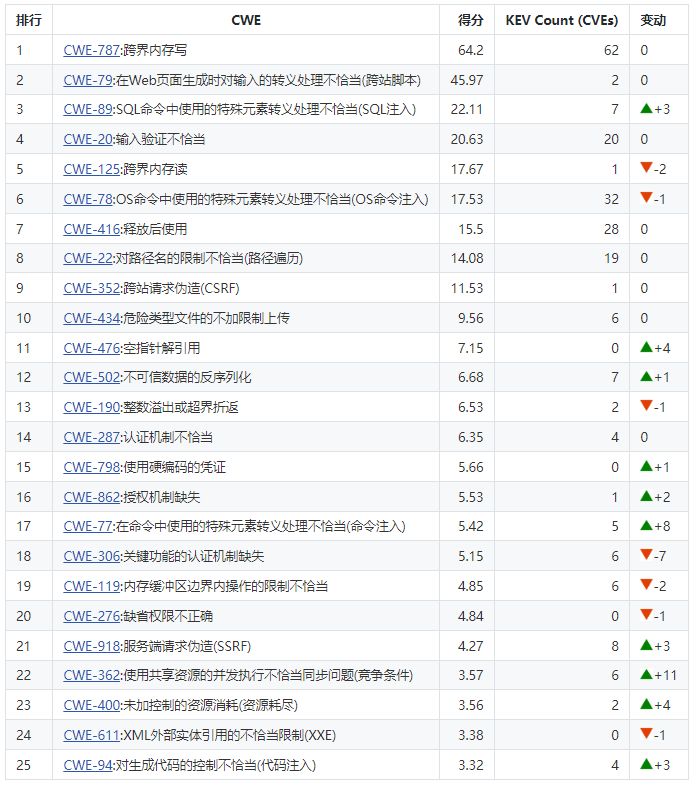
Task: Select the score 22.11 cell
Action: click(x=467, y=110)
